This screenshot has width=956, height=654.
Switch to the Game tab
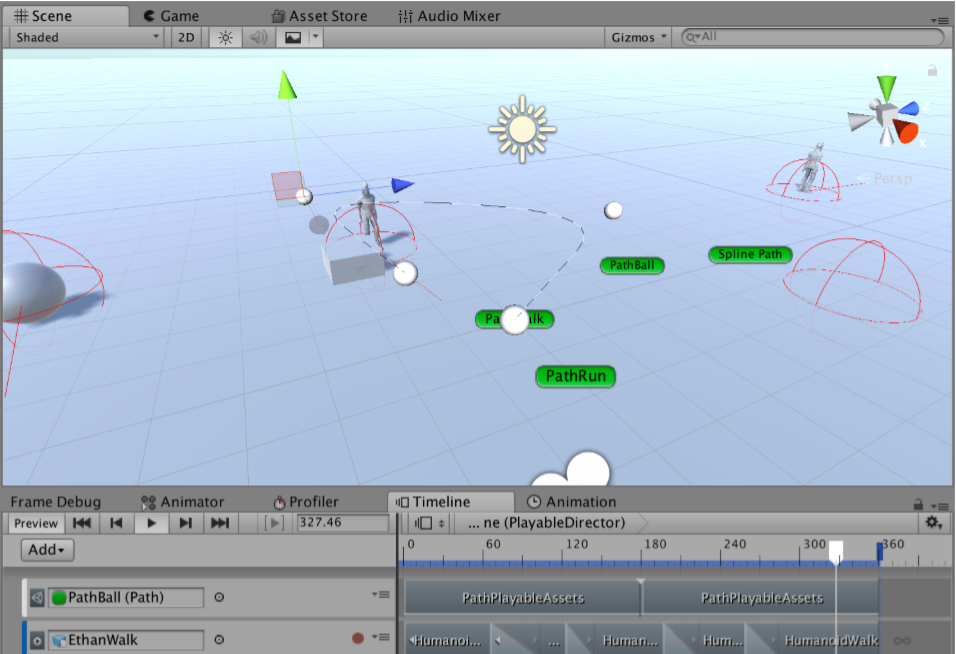point(170,15)
